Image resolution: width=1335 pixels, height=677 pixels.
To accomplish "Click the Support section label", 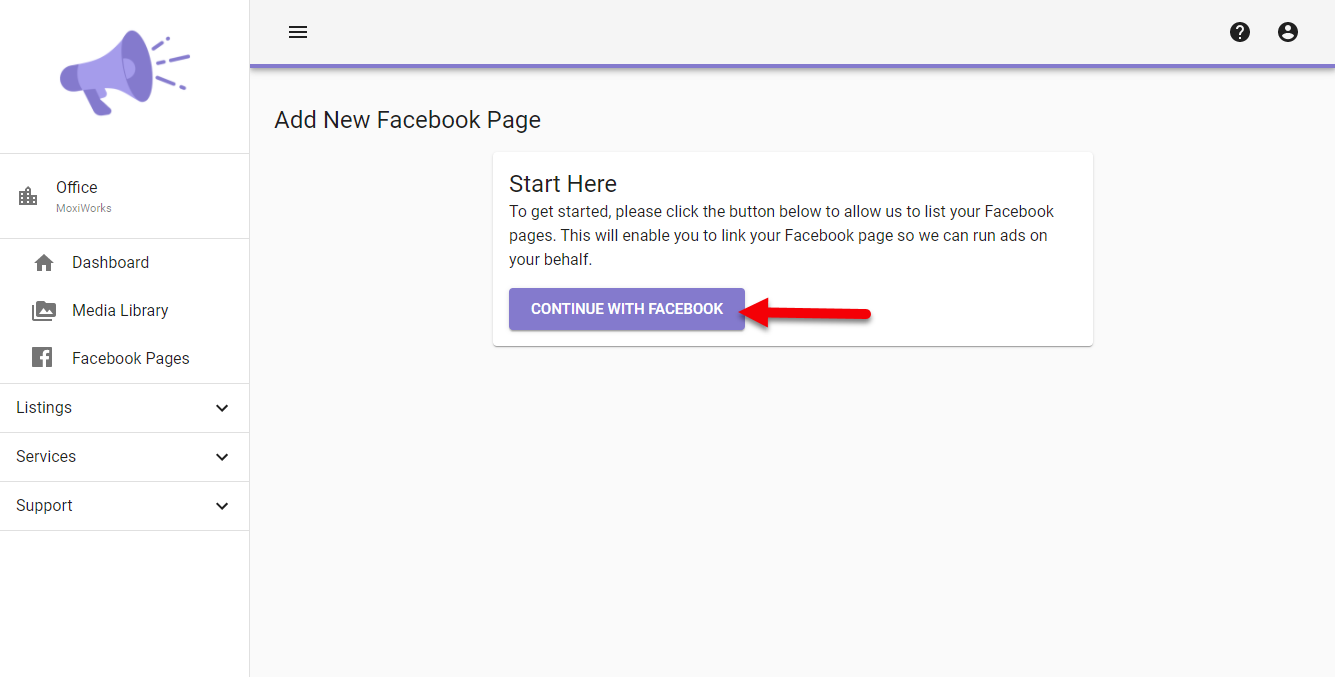I will click(x=44, y=506).
